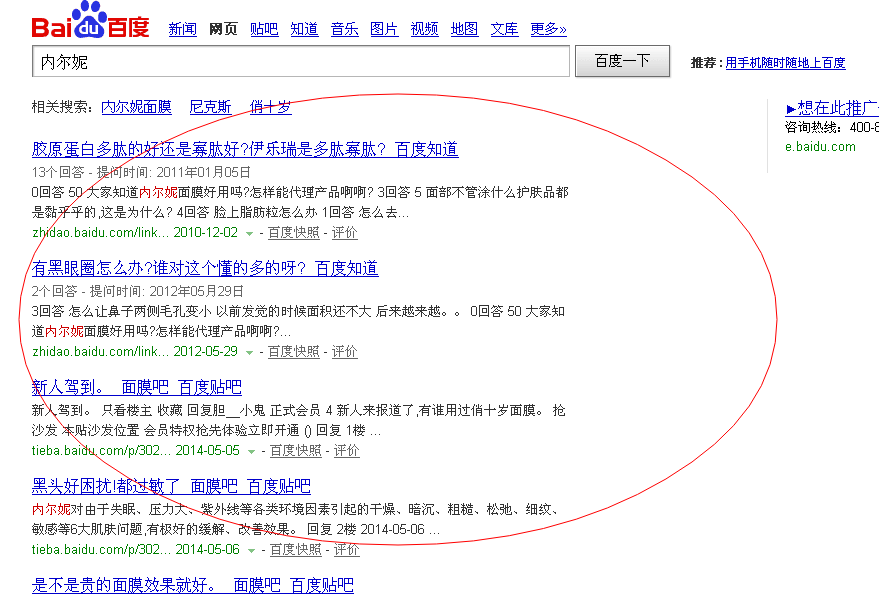Screen dimensions: 879x602
Task: Open the 新人驾到 面膜吧 result
Action: (x=136, y=387)
